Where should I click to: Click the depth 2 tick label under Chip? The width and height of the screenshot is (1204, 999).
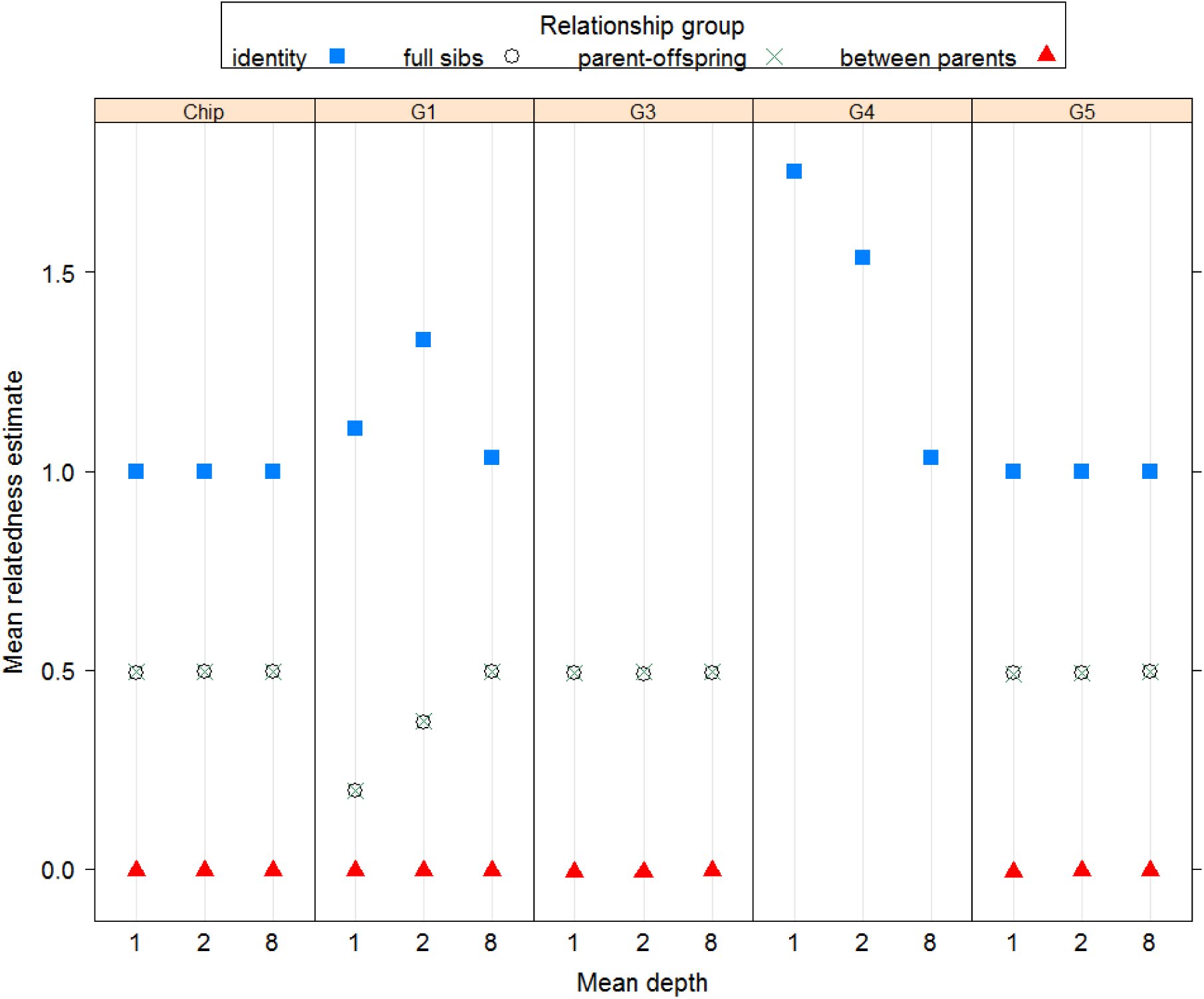(203, 942)
